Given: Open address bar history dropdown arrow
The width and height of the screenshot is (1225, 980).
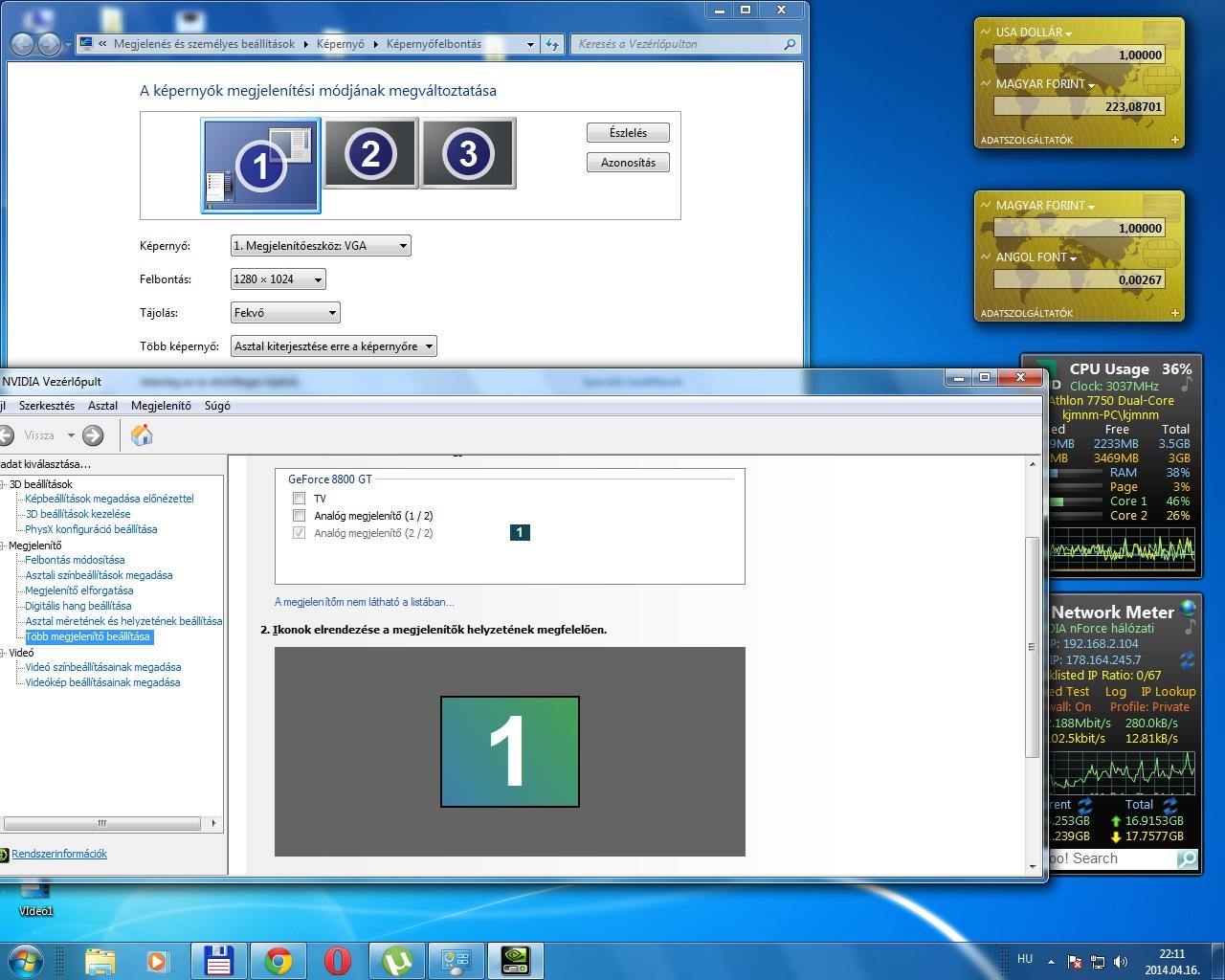Looking at the screenshot, I should (530, 44).
